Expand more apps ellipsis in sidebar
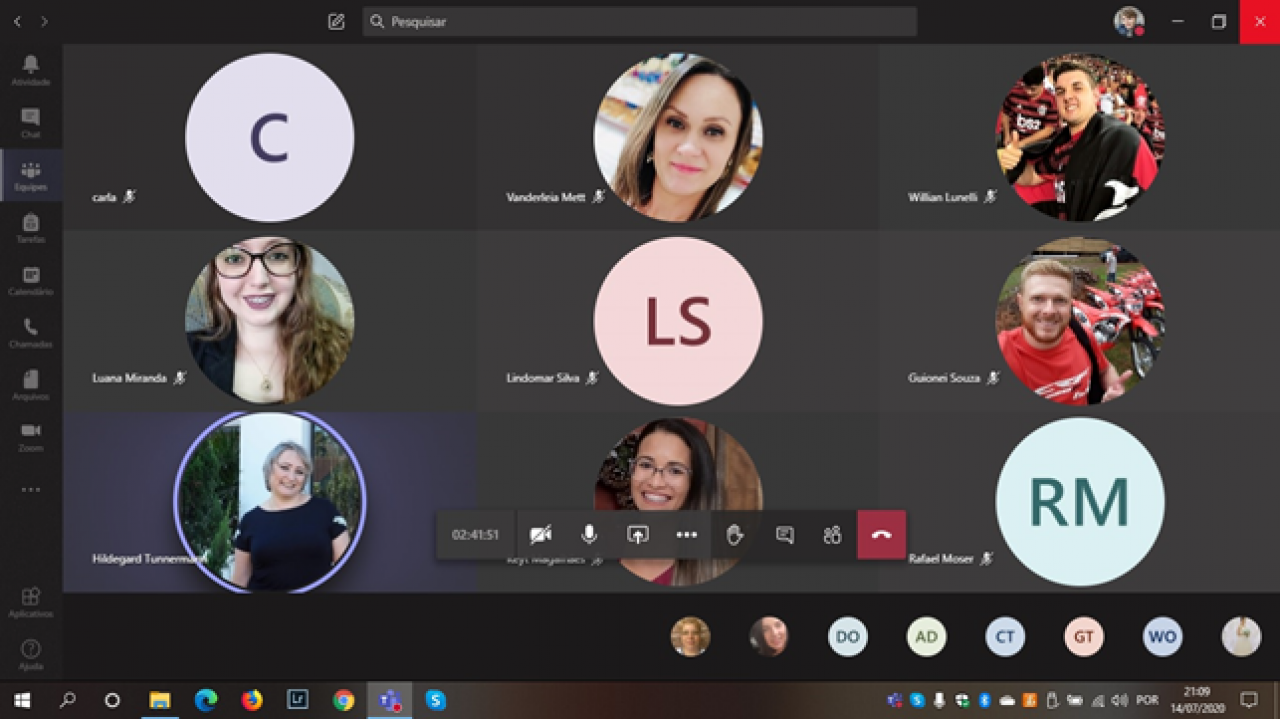Viewport: 1280px width, 719px height. [x=31, y=490]
